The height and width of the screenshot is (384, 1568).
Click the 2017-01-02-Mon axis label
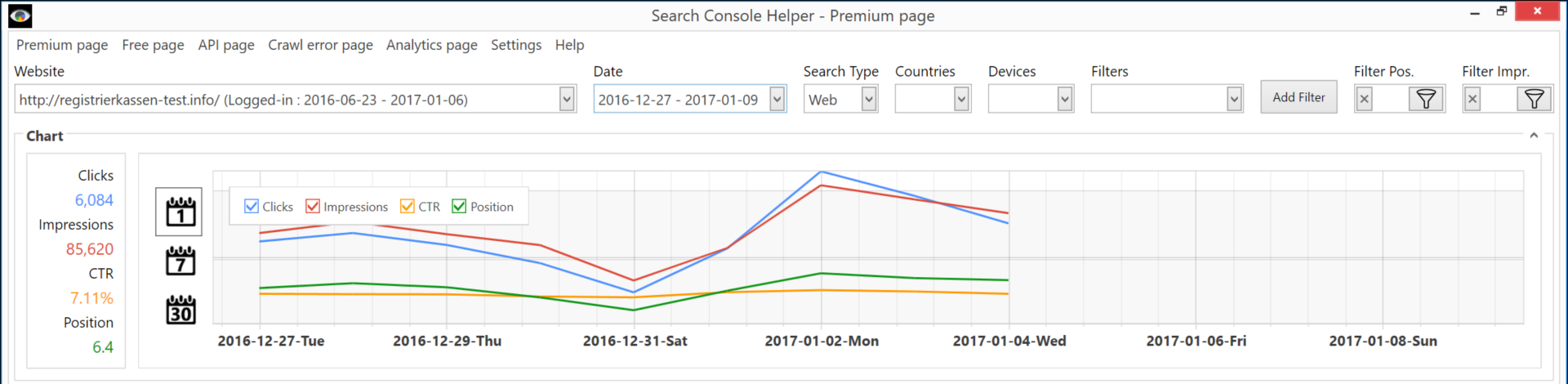pyautogui.click(x=822, y=341)
